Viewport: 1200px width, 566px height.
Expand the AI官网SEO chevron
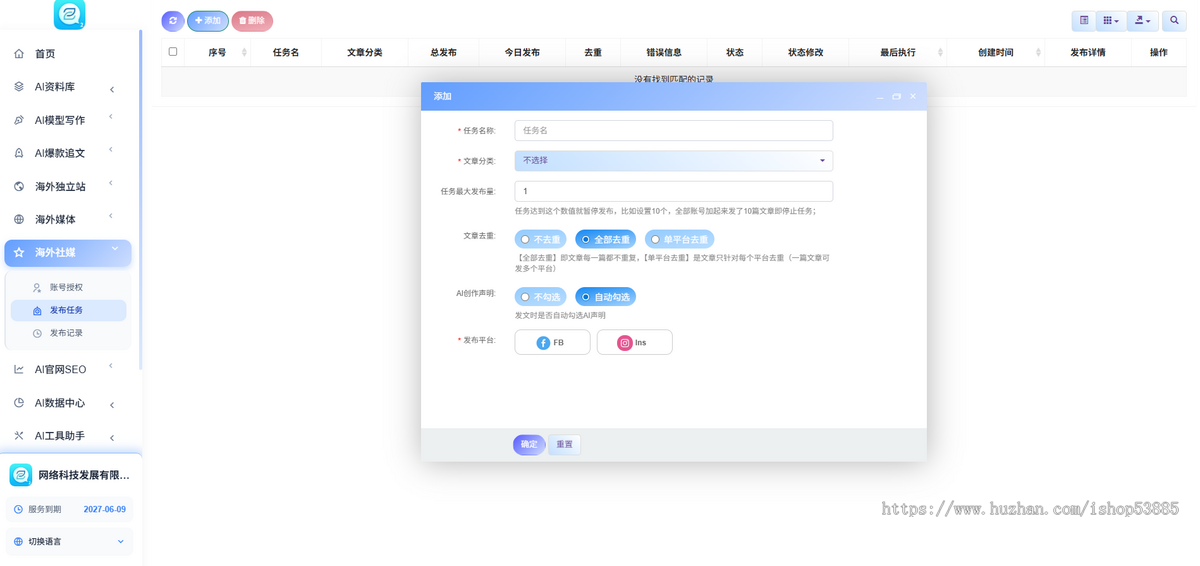[111, 366]
